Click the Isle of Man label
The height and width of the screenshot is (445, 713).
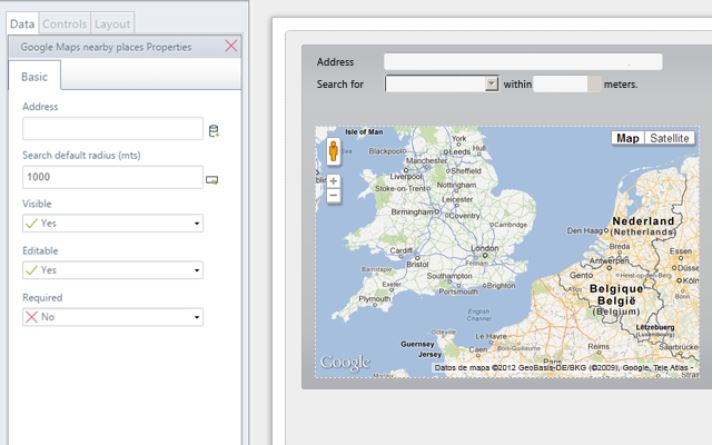point(364,132)
